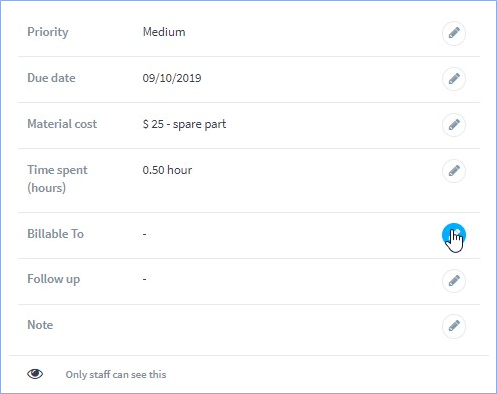Edit the Follow up field via pencil
This screenshot has width=497, height=394.
click(x=454, y=281)
